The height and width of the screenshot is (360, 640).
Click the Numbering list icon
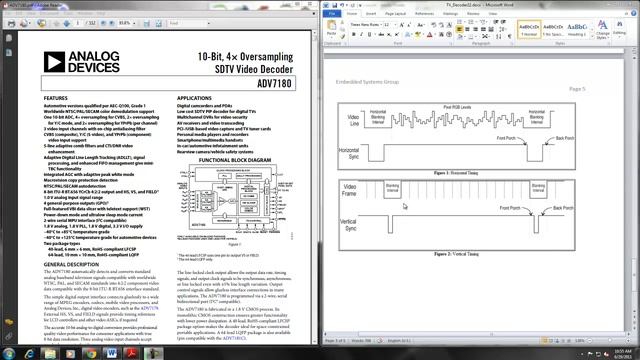pos(471,22)
